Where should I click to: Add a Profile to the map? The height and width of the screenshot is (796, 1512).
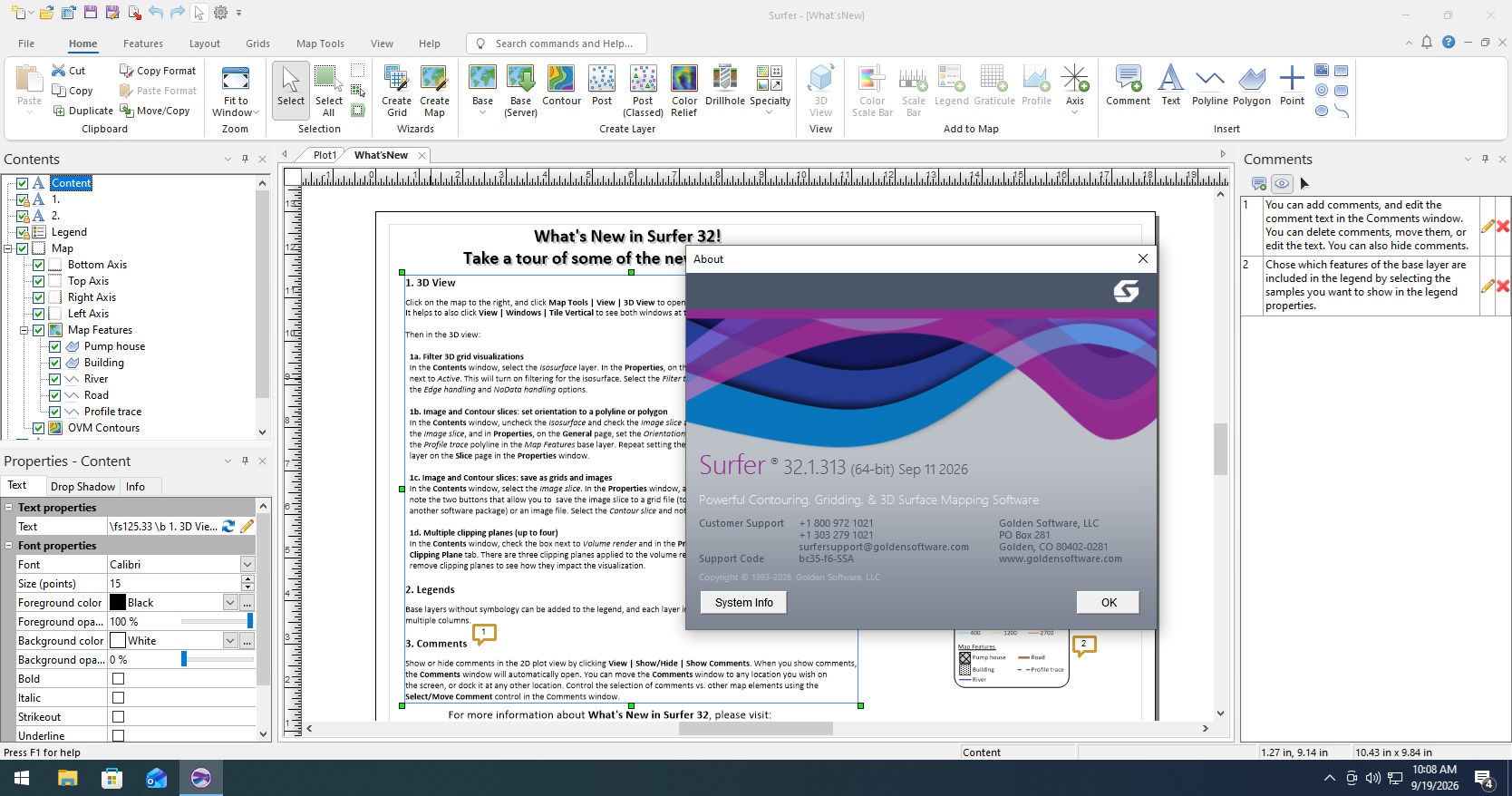coord(1036,86)
